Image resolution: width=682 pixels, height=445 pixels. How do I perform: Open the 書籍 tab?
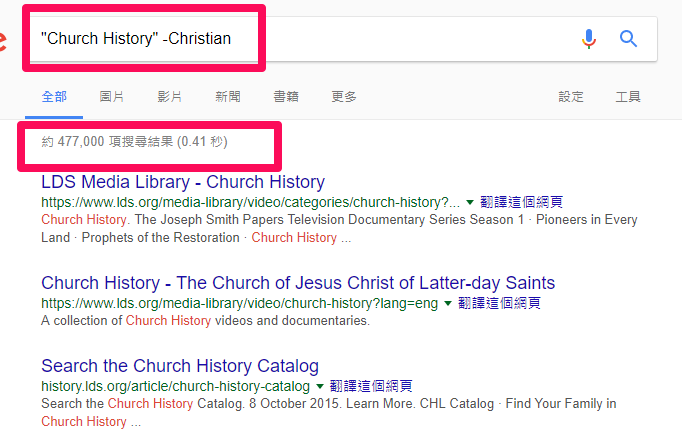tap(286, 96)
